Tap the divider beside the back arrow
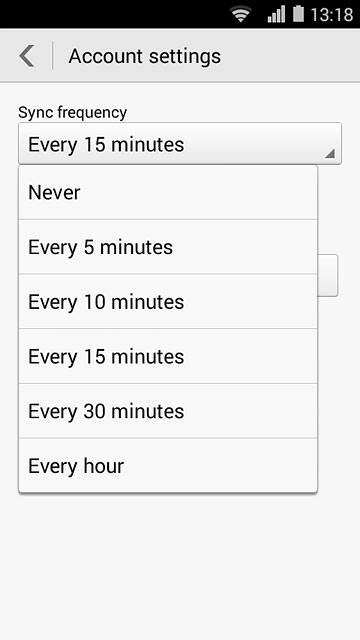 (x=52, y=56)
